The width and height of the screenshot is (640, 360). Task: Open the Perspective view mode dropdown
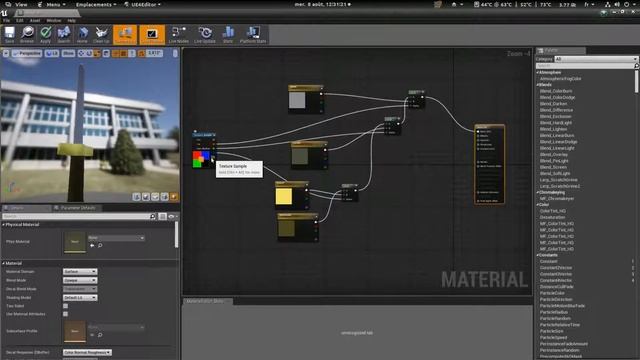point(27,53)
